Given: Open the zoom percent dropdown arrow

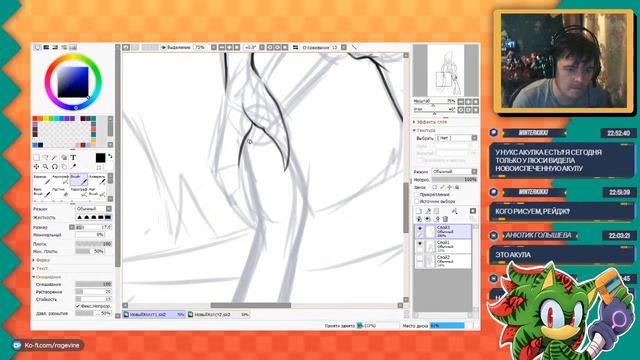Looking at the screenshot, I should coord(213,48).
